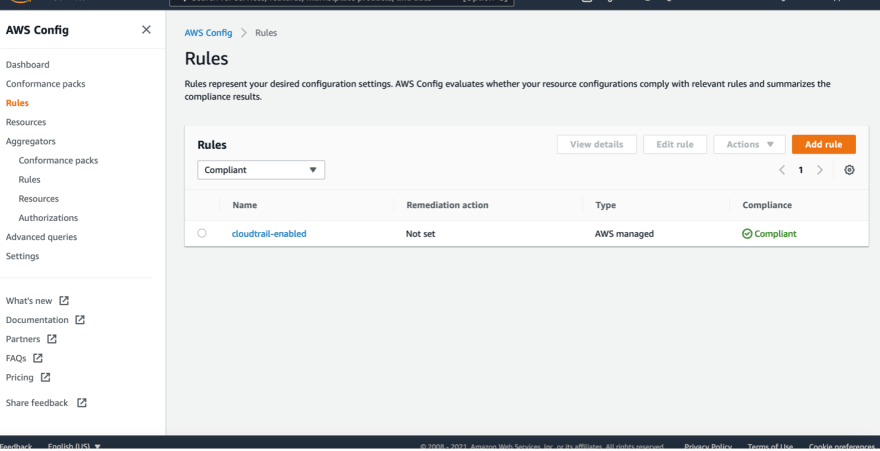Select the cloudtrail-enabled rule radio button

(202, 233)
